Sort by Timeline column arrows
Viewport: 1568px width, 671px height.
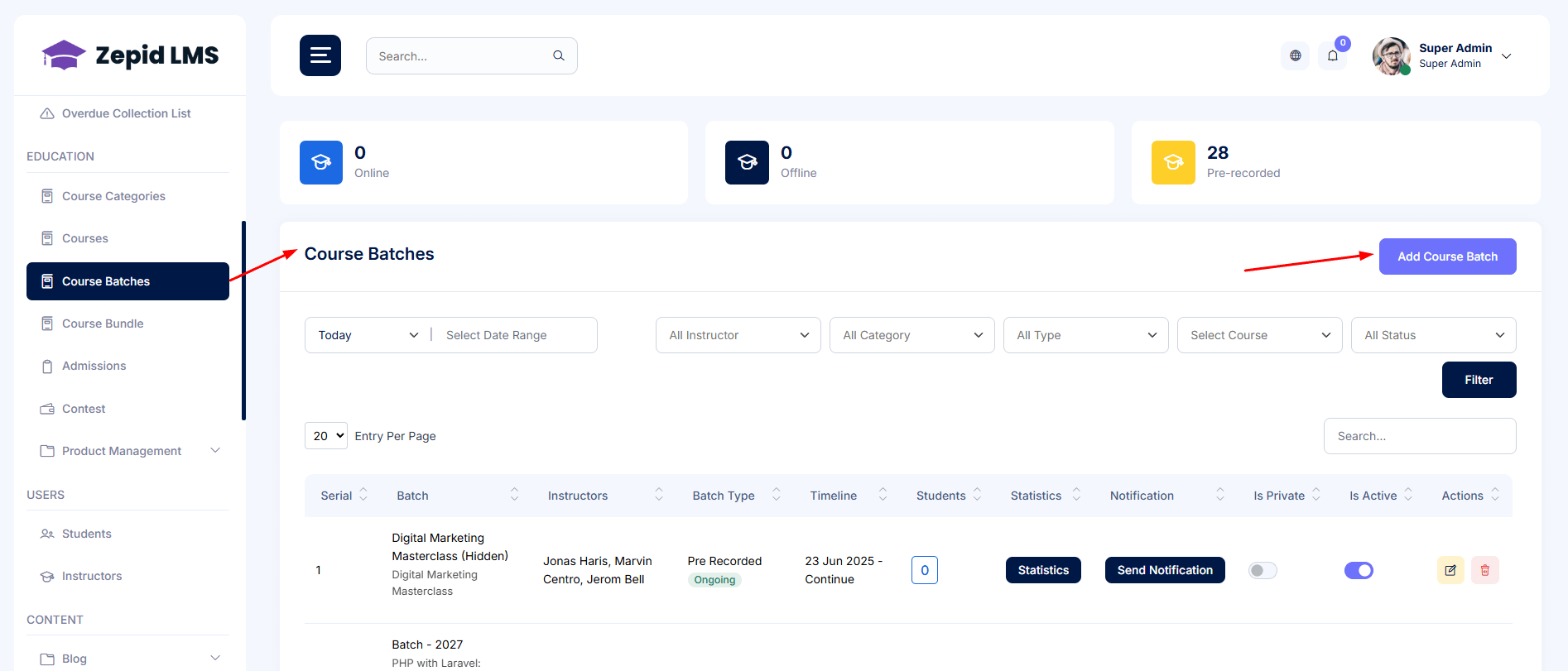tap(883, 495)
